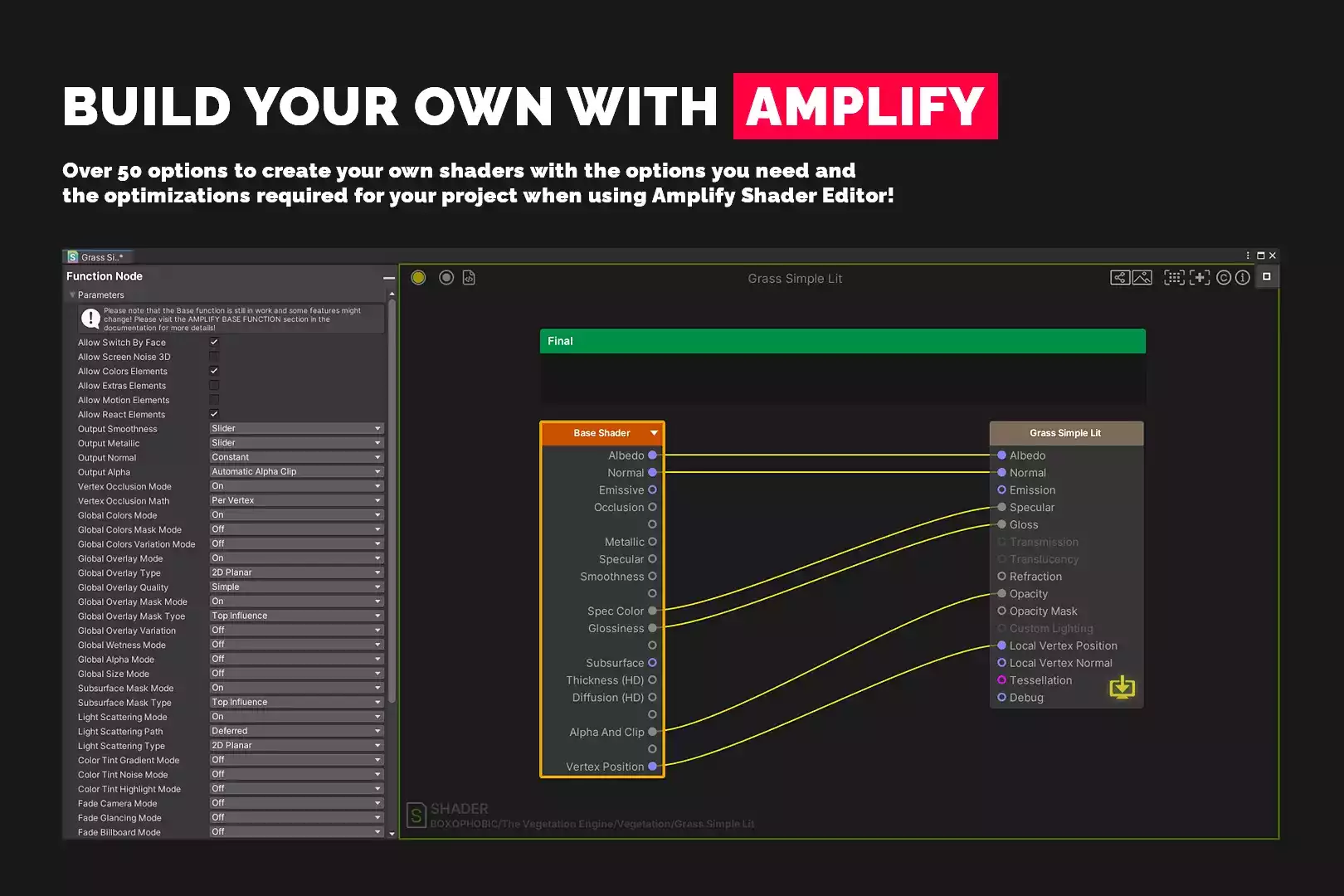Image resolution: width=1344 pixels, height=896 pixels.
Task: Click Base Shader's Glossiness output port
Action: pos(652,629)
